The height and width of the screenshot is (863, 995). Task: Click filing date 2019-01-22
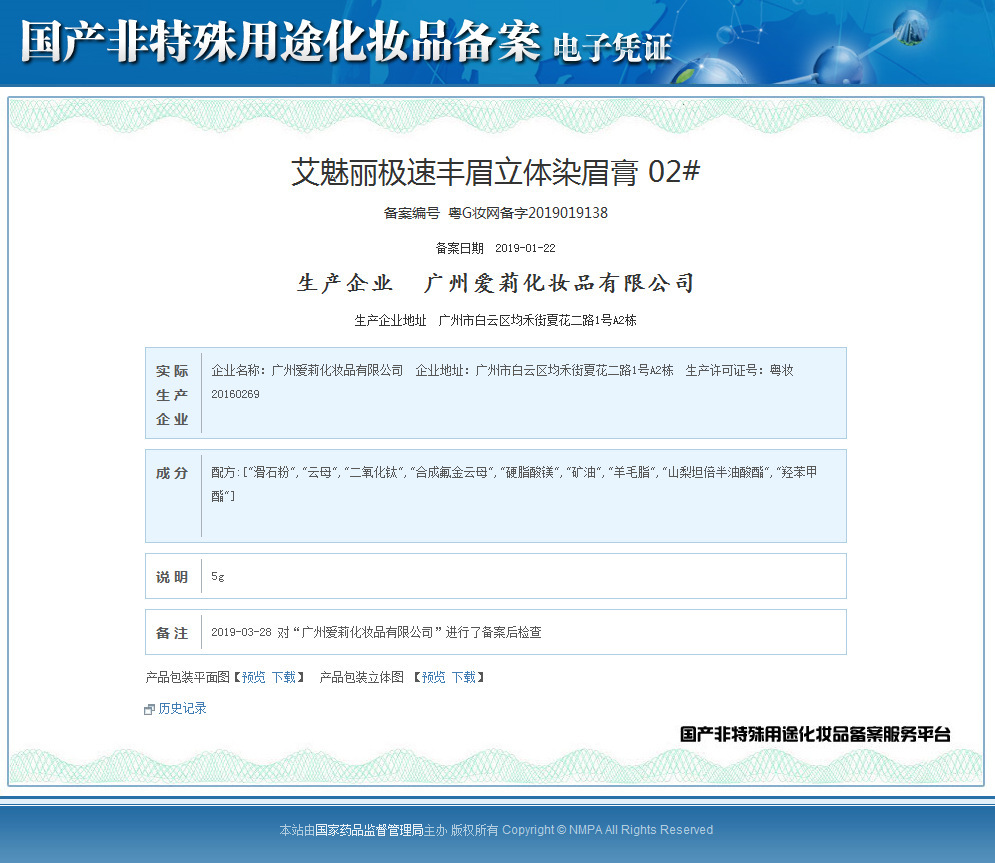(x=525, y=248)
